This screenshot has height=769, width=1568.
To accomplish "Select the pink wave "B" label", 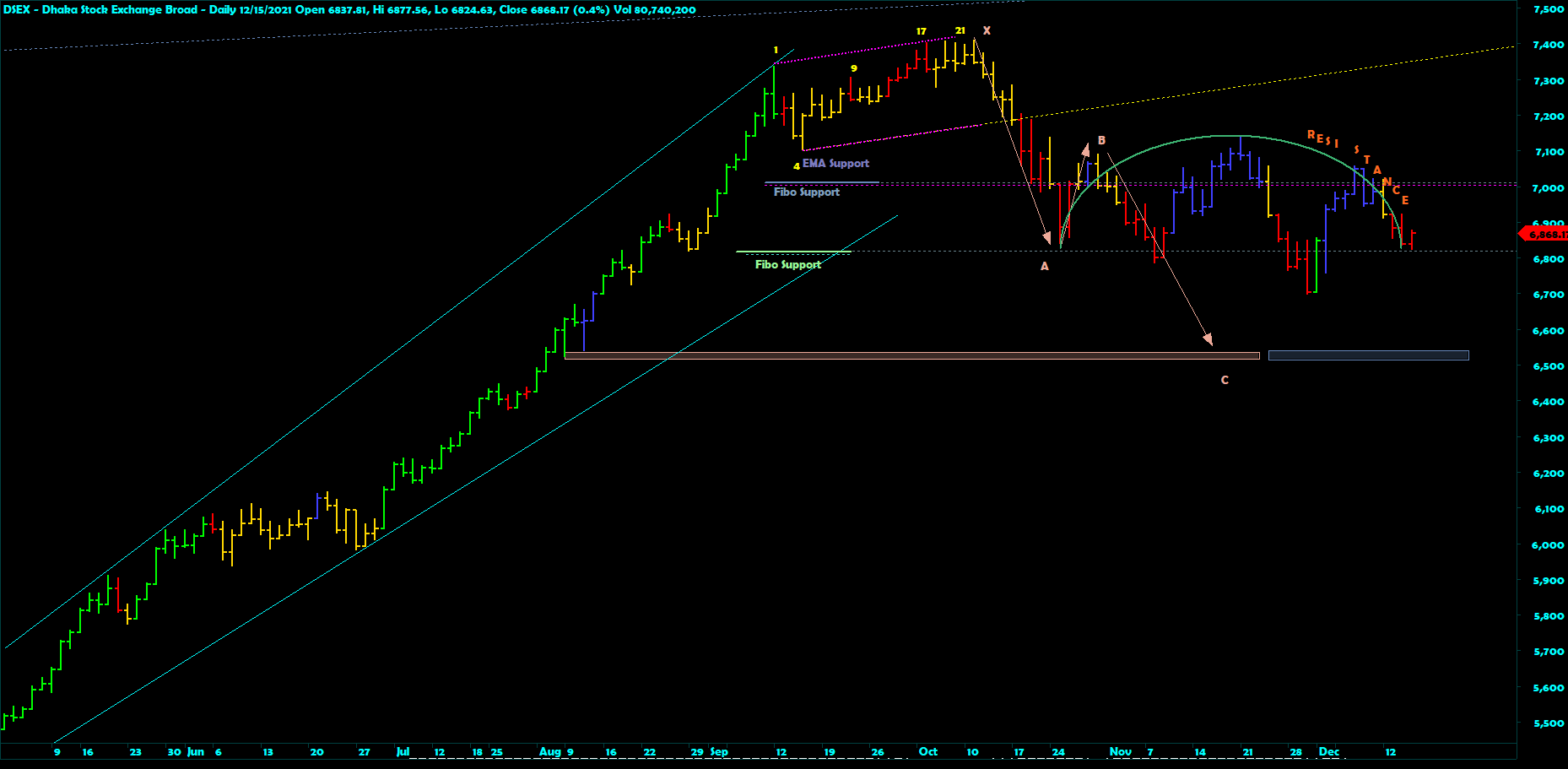I will tap(1101, 141).
